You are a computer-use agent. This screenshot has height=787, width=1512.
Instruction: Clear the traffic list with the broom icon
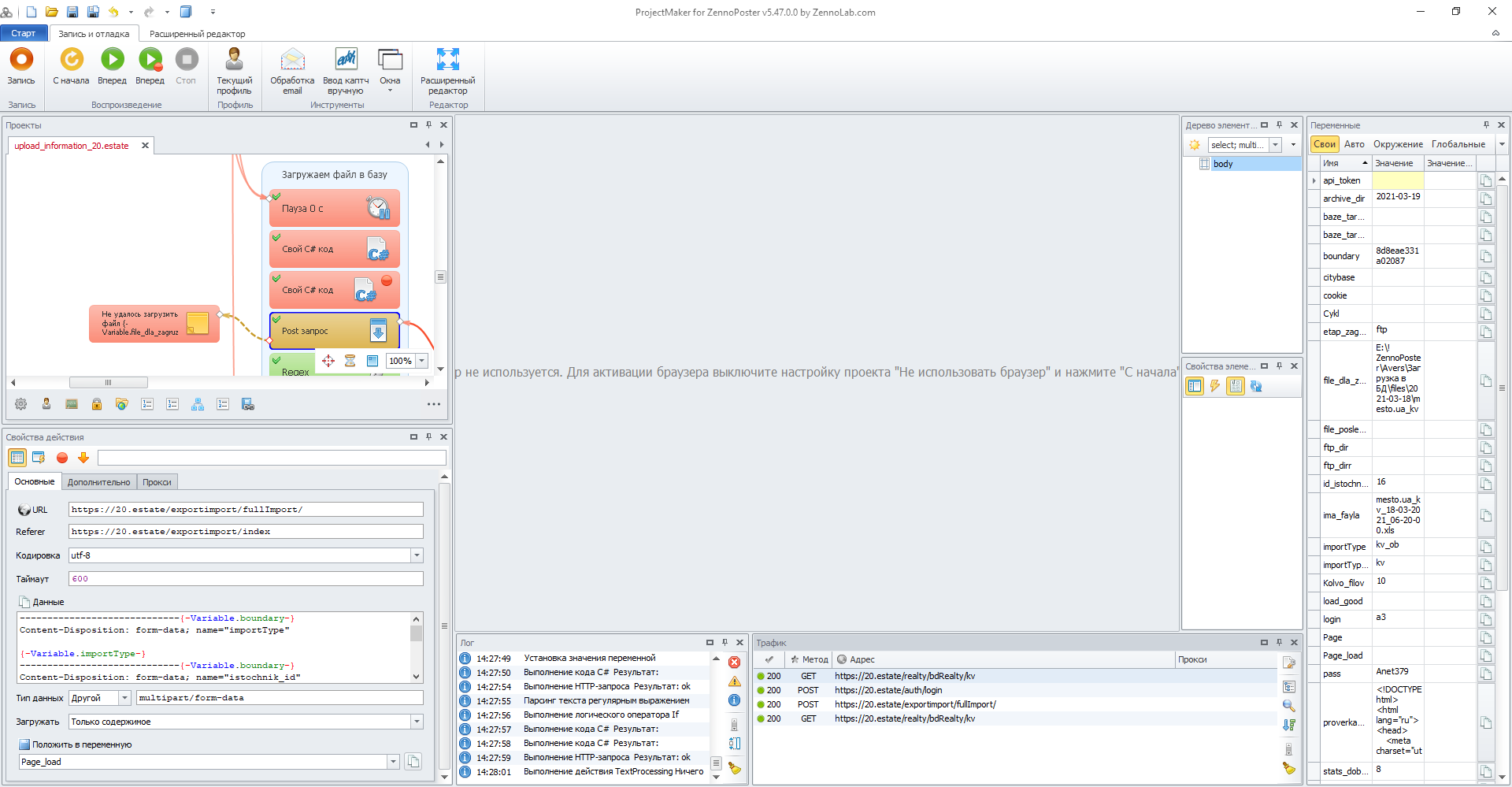click(x=1289, y=768)
